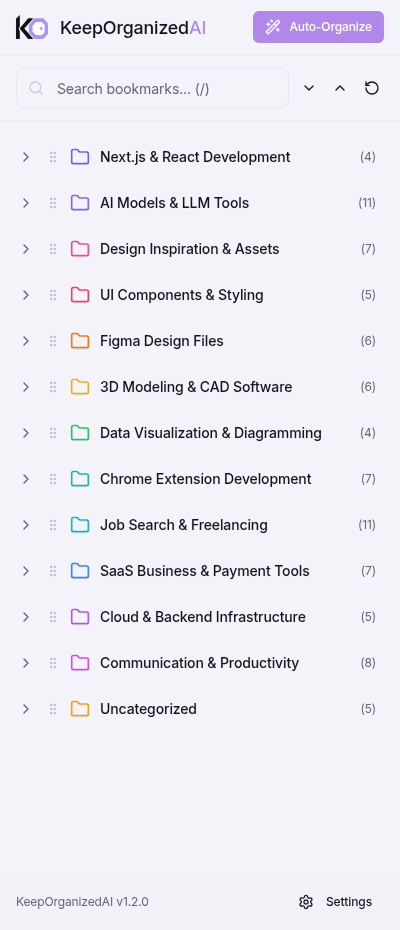Click the yellow folder icon for 3D Modeling & CAD Software
The height and width of the screenshot is (930, 400).
(80, 387)
